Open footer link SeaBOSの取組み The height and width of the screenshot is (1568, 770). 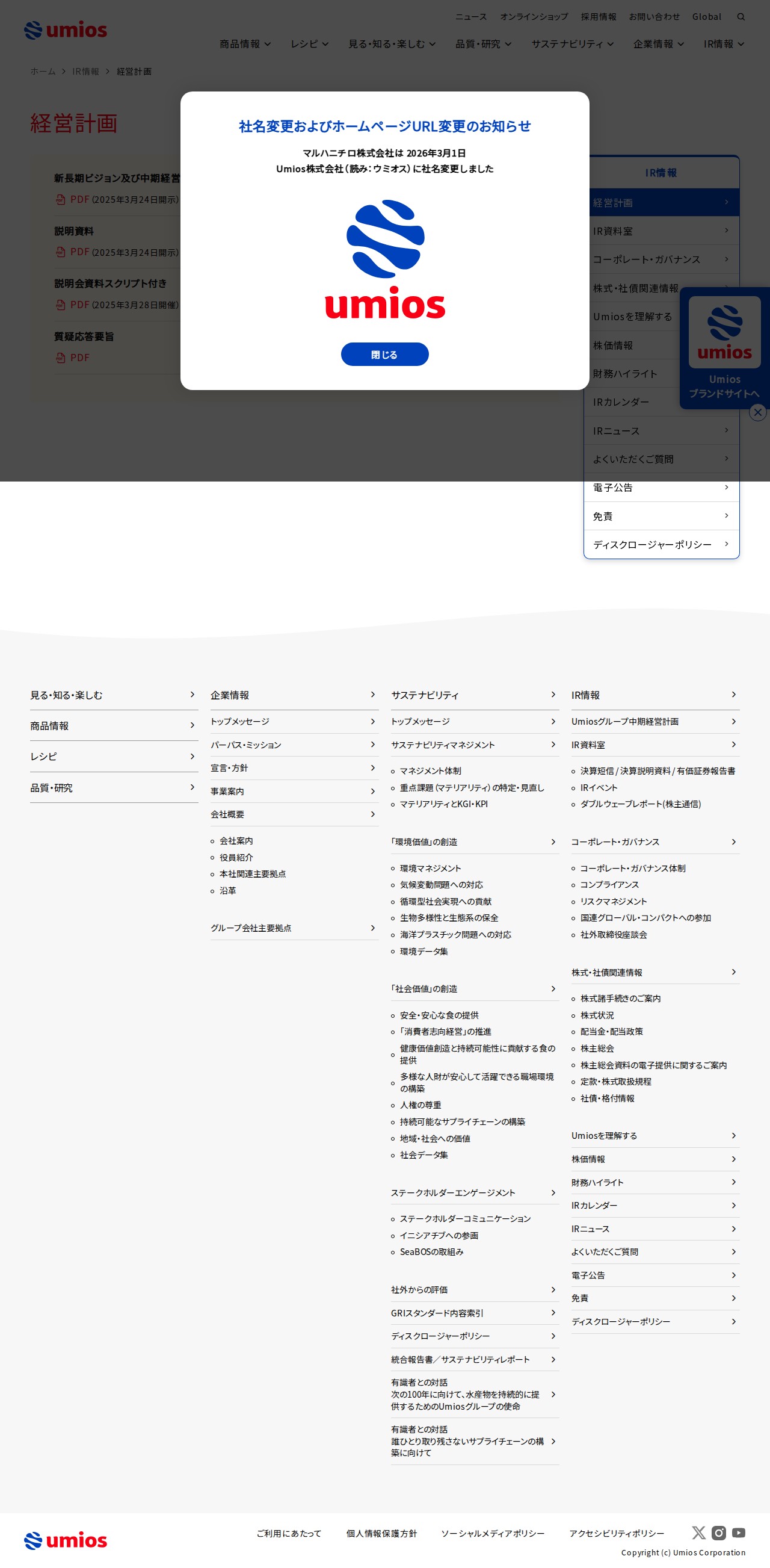point(432,1252)
